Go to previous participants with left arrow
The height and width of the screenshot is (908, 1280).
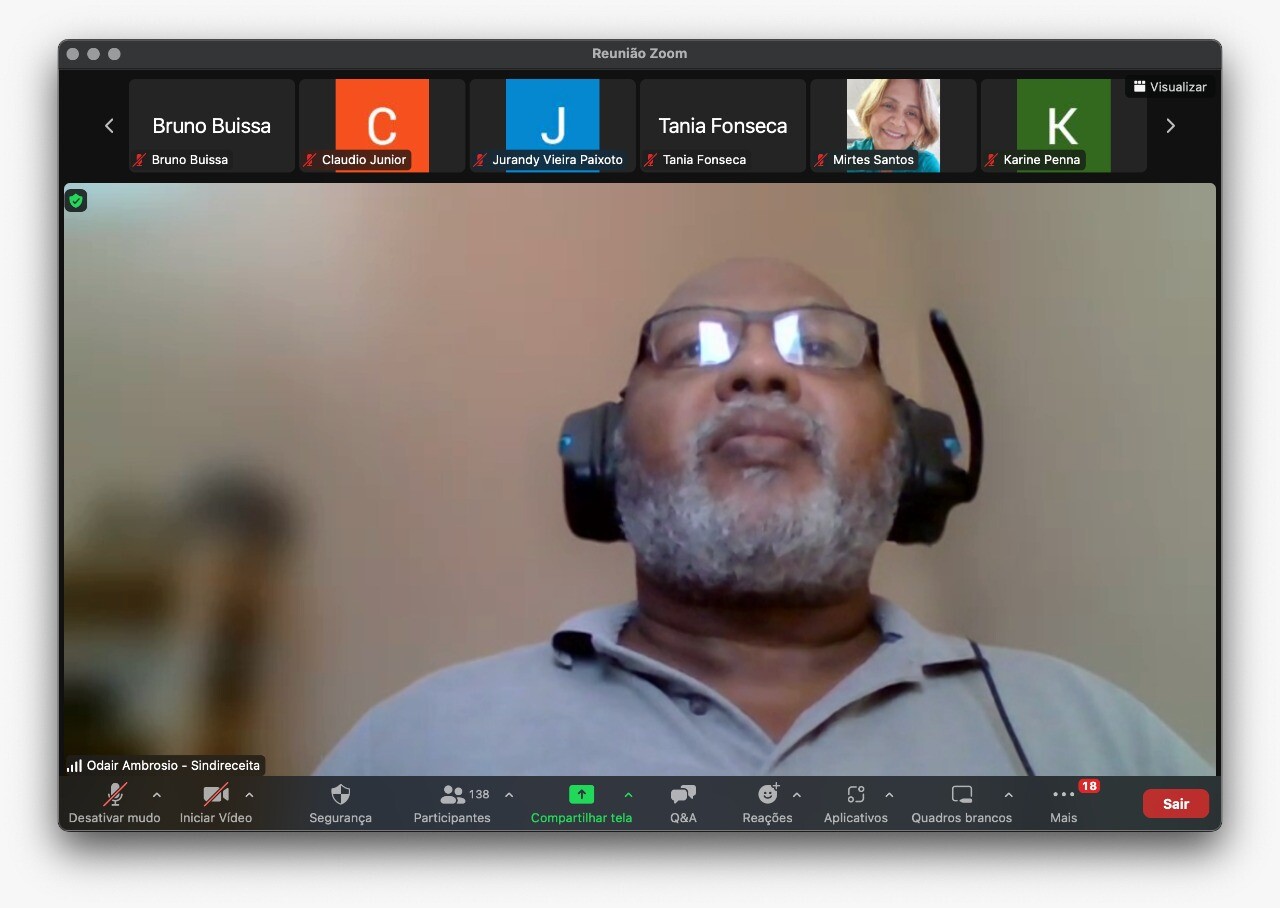click(109, 126)
